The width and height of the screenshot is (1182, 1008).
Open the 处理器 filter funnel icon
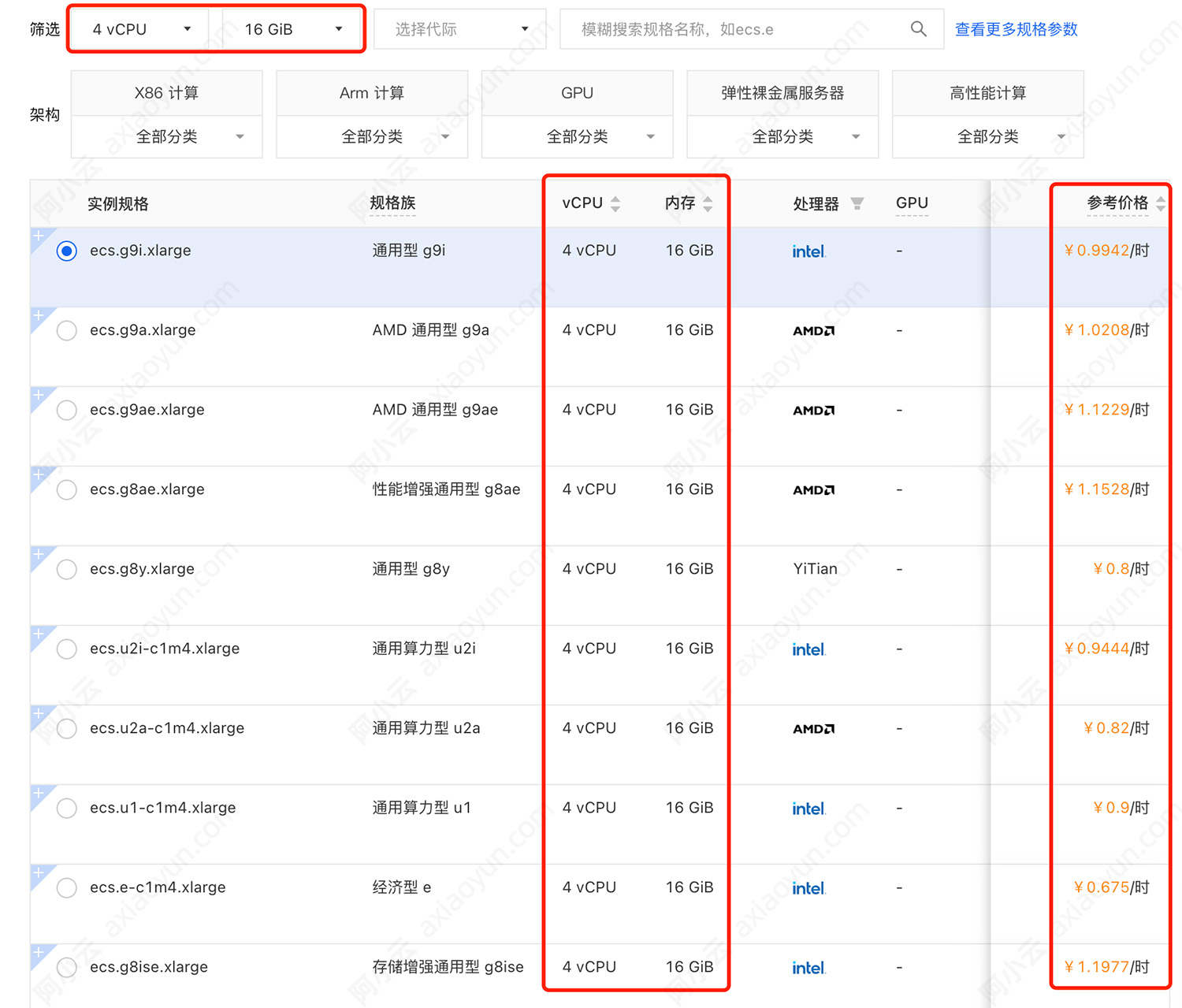(857, 203)
